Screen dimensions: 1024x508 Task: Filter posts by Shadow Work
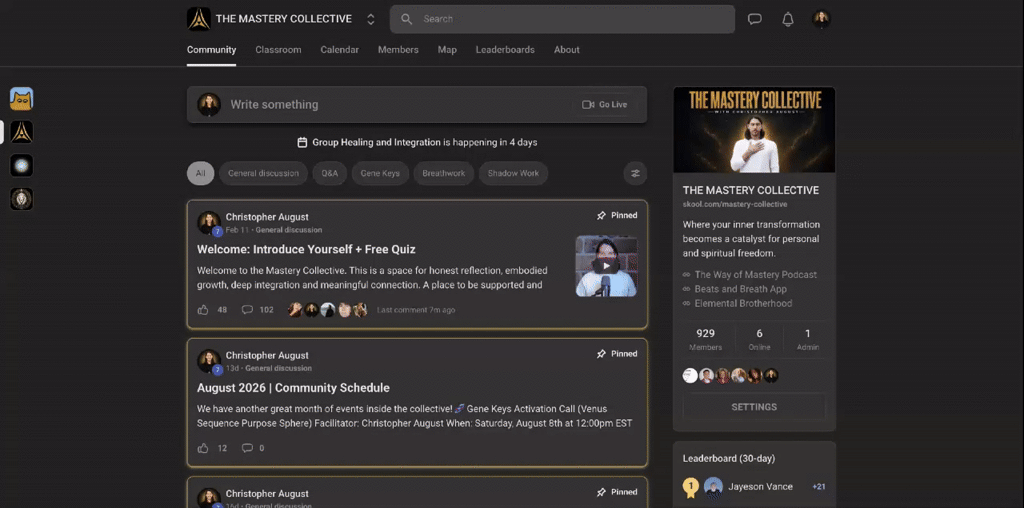(x=513, y=173)
